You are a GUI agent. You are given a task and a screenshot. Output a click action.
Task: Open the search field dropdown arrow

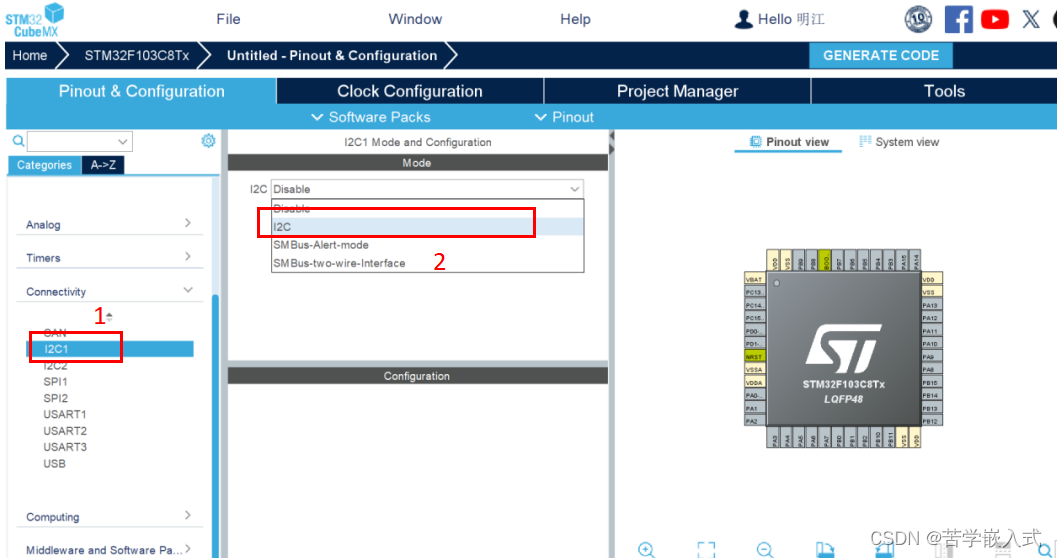point(123,142)
